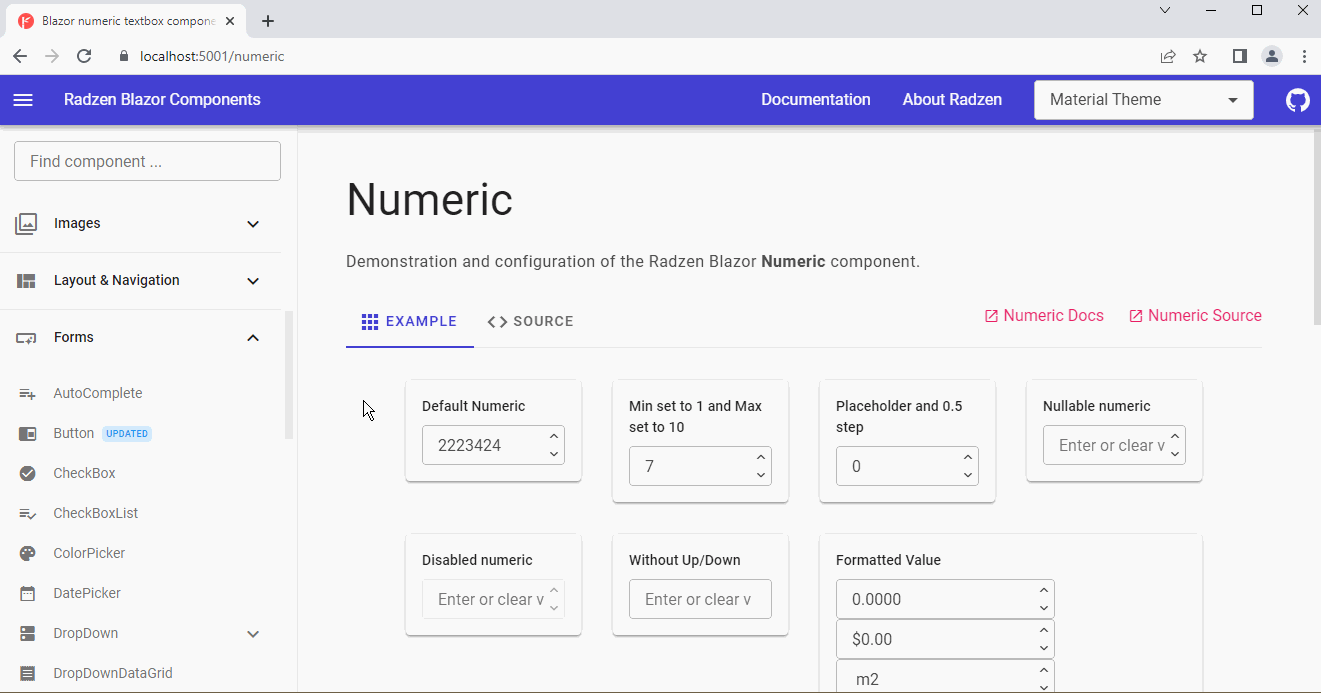Viewport: 1321px width, 693px height.
Task: Click the DropDownDataGrid item icon
Action: click(x=28, y=674)
